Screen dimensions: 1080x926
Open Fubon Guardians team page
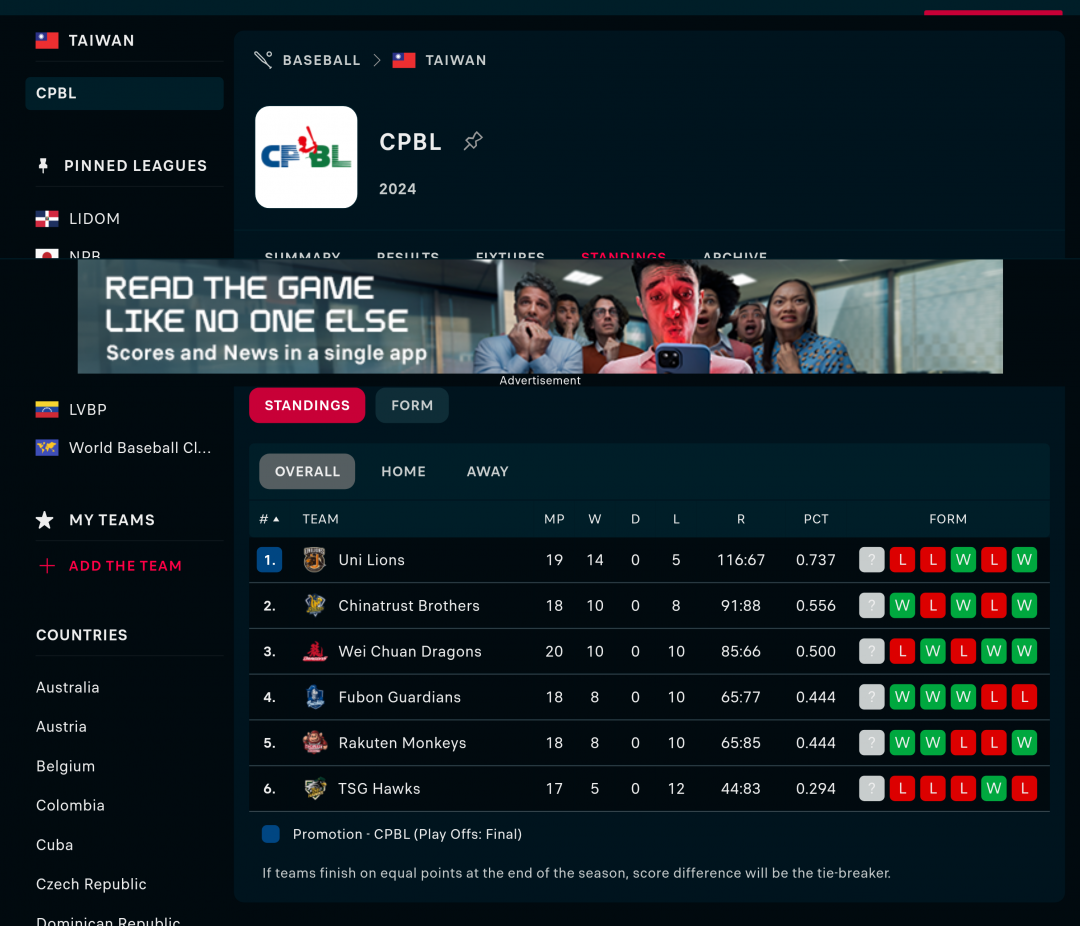click(x=399, y=697)
